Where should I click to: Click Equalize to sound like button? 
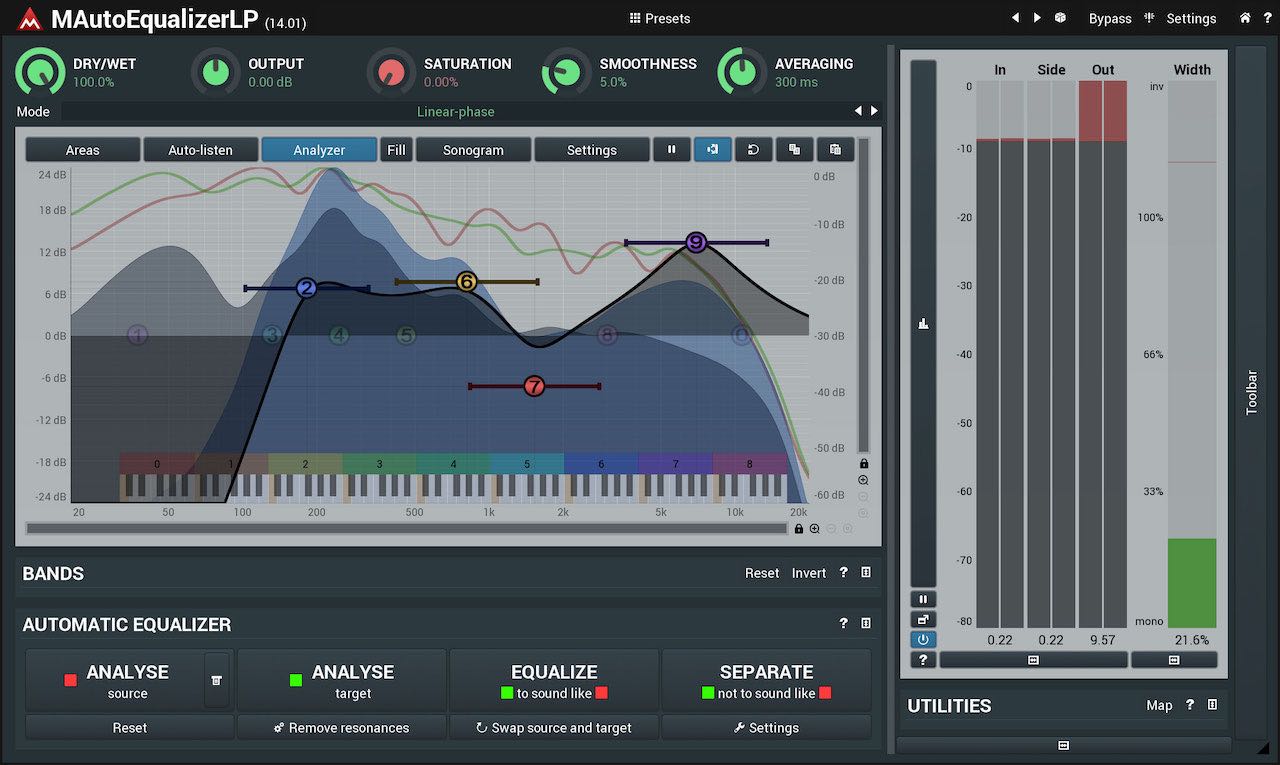[x=554, y=680]
